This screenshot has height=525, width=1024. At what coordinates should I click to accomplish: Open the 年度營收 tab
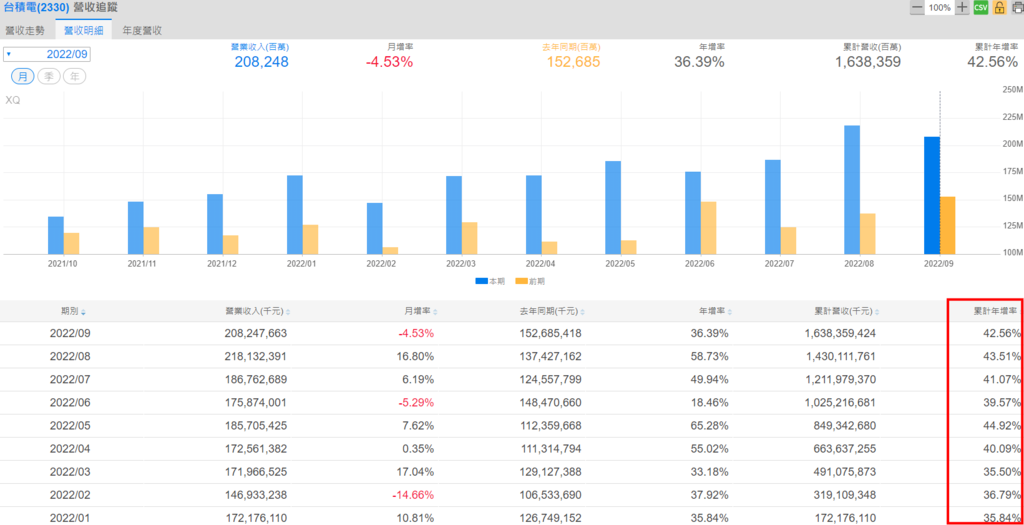coord(142,30)
